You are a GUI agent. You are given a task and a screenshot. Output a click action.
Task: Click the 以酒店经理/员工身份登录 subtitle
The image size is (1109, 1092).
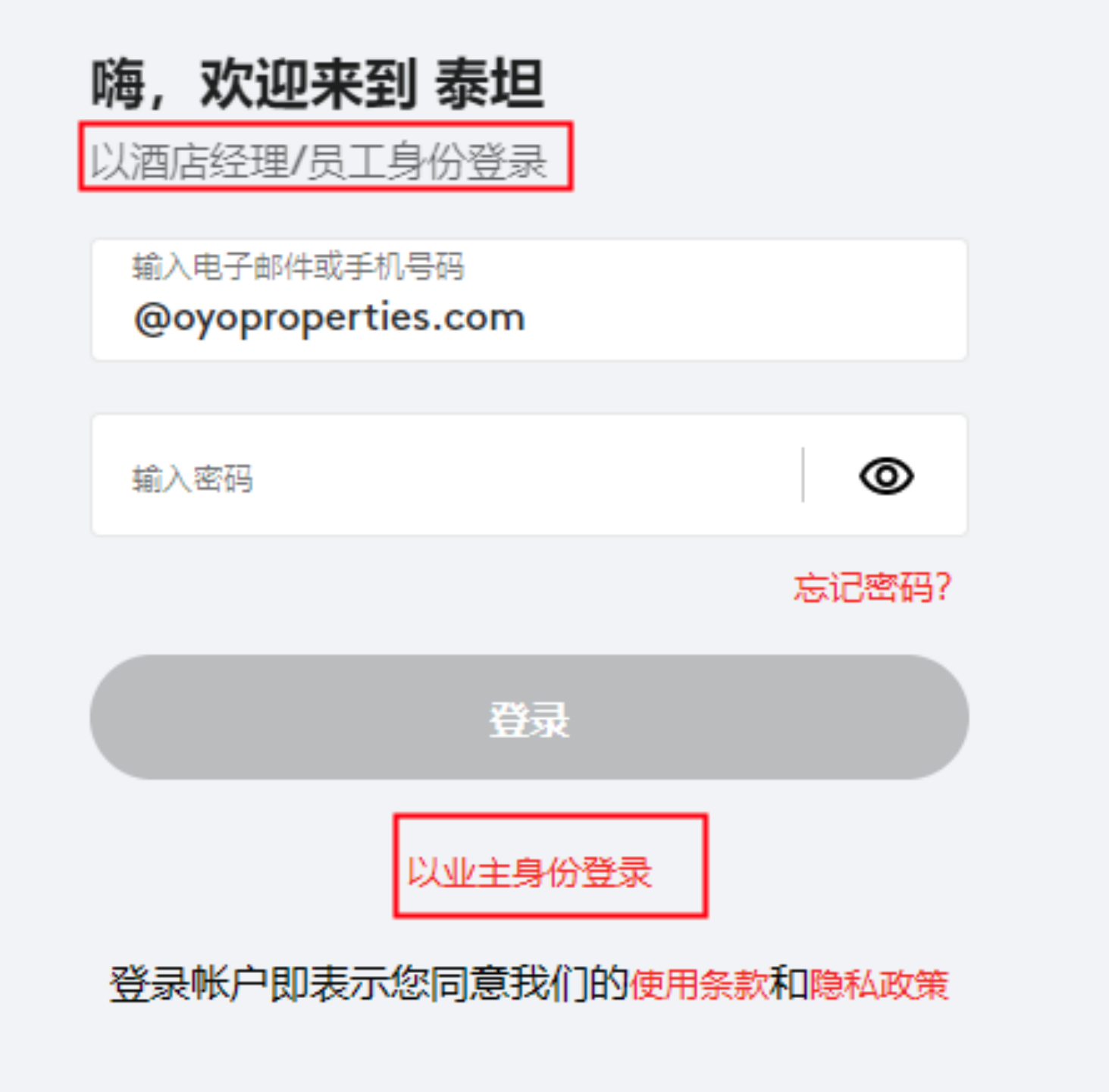coord(319,162)
